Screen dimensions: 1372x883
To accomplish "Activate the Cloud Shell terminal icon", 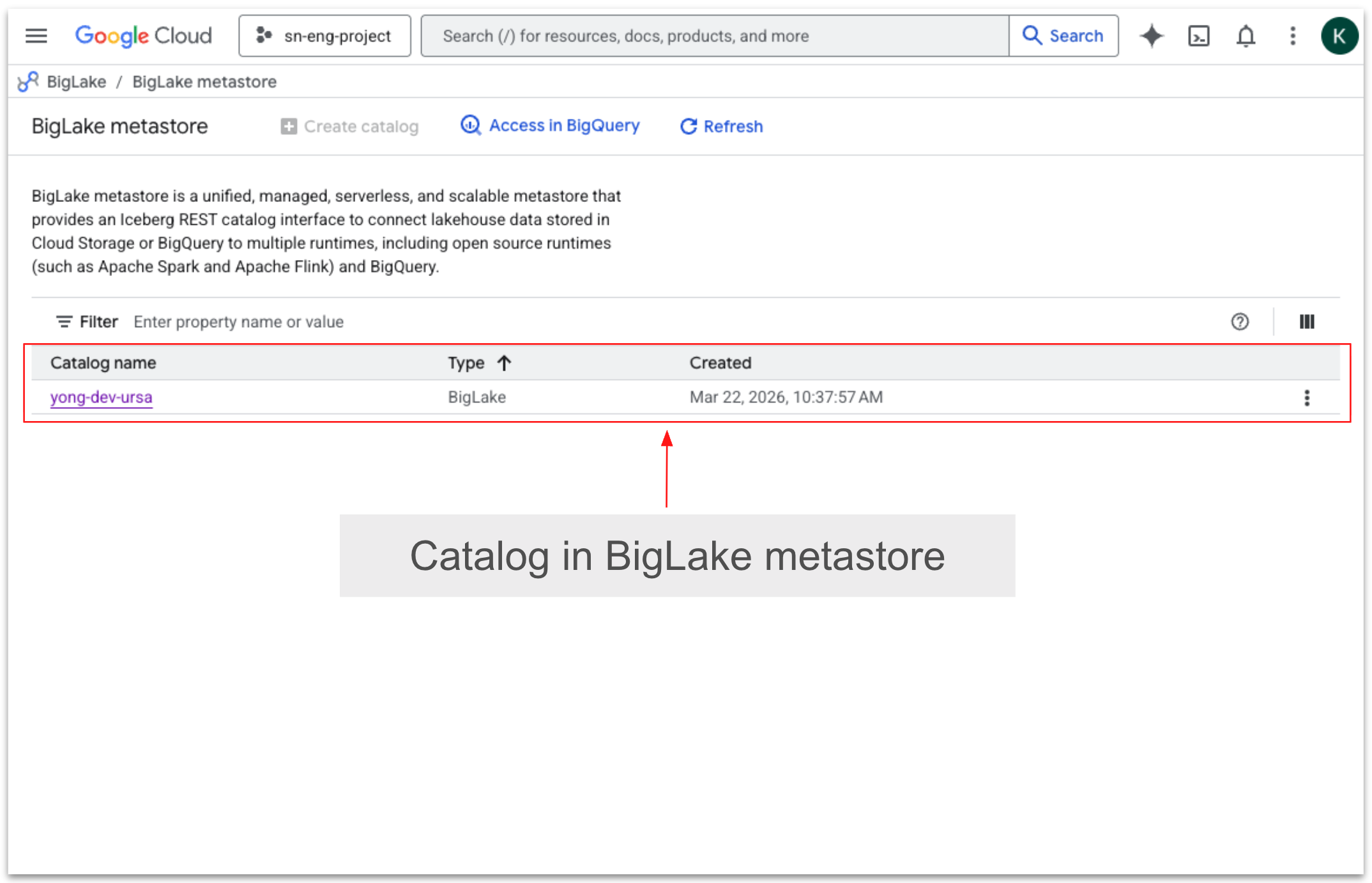I will 1198,36.
